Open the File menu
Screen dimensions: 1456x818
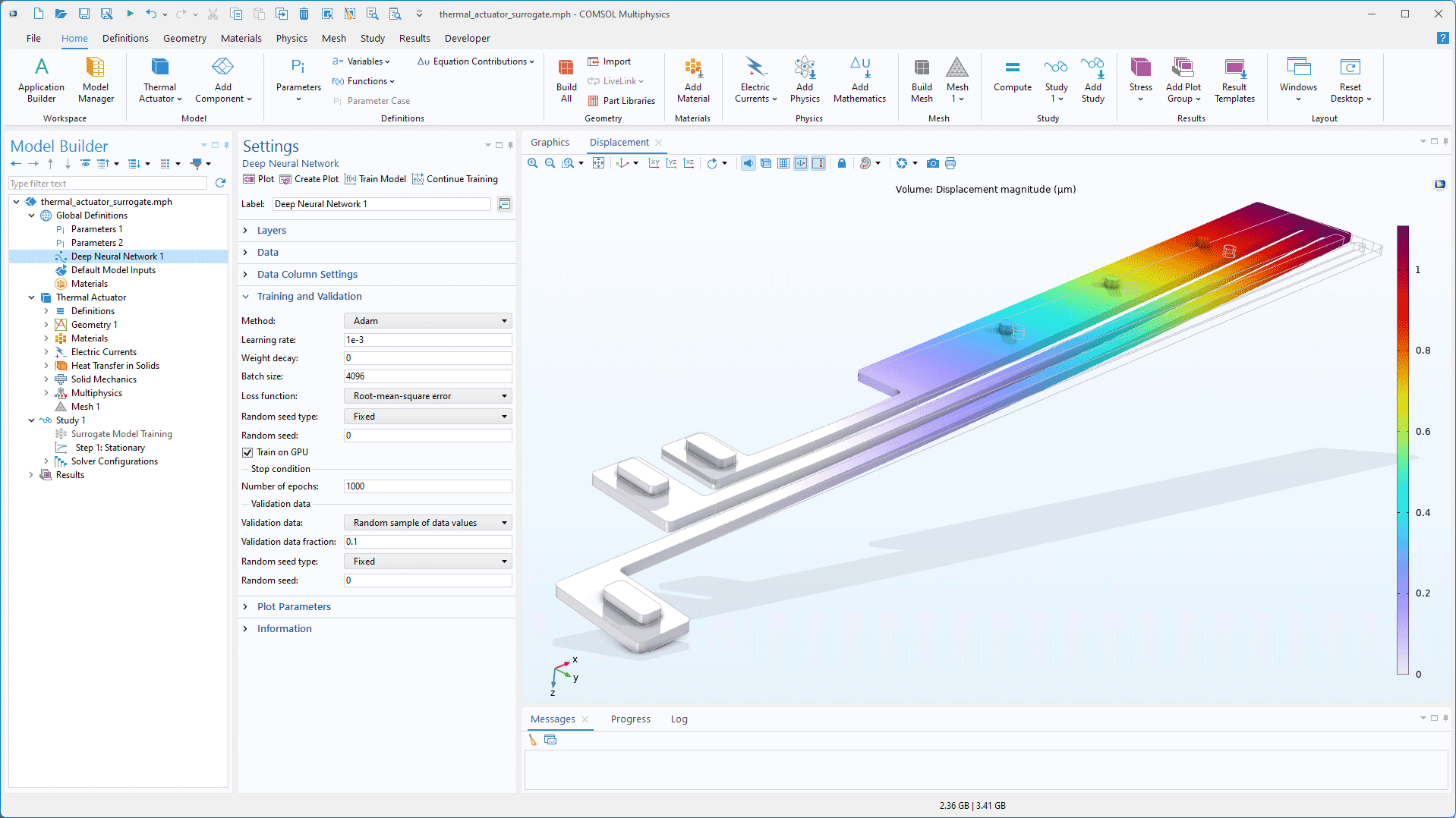coord(33,38)
